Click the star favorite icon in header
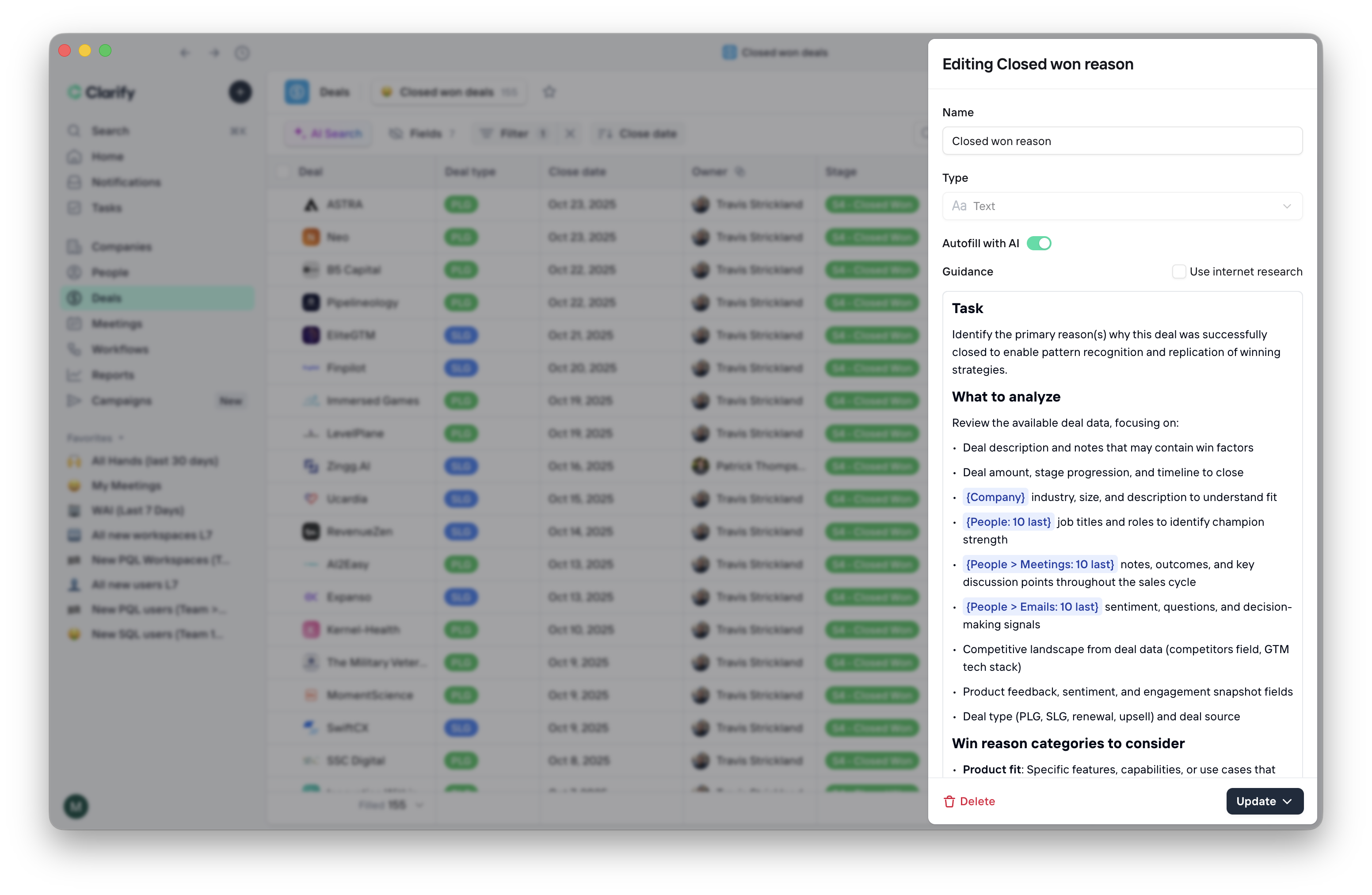The image size is (1372, 895). pyautogui.click(x=549, y=92)
